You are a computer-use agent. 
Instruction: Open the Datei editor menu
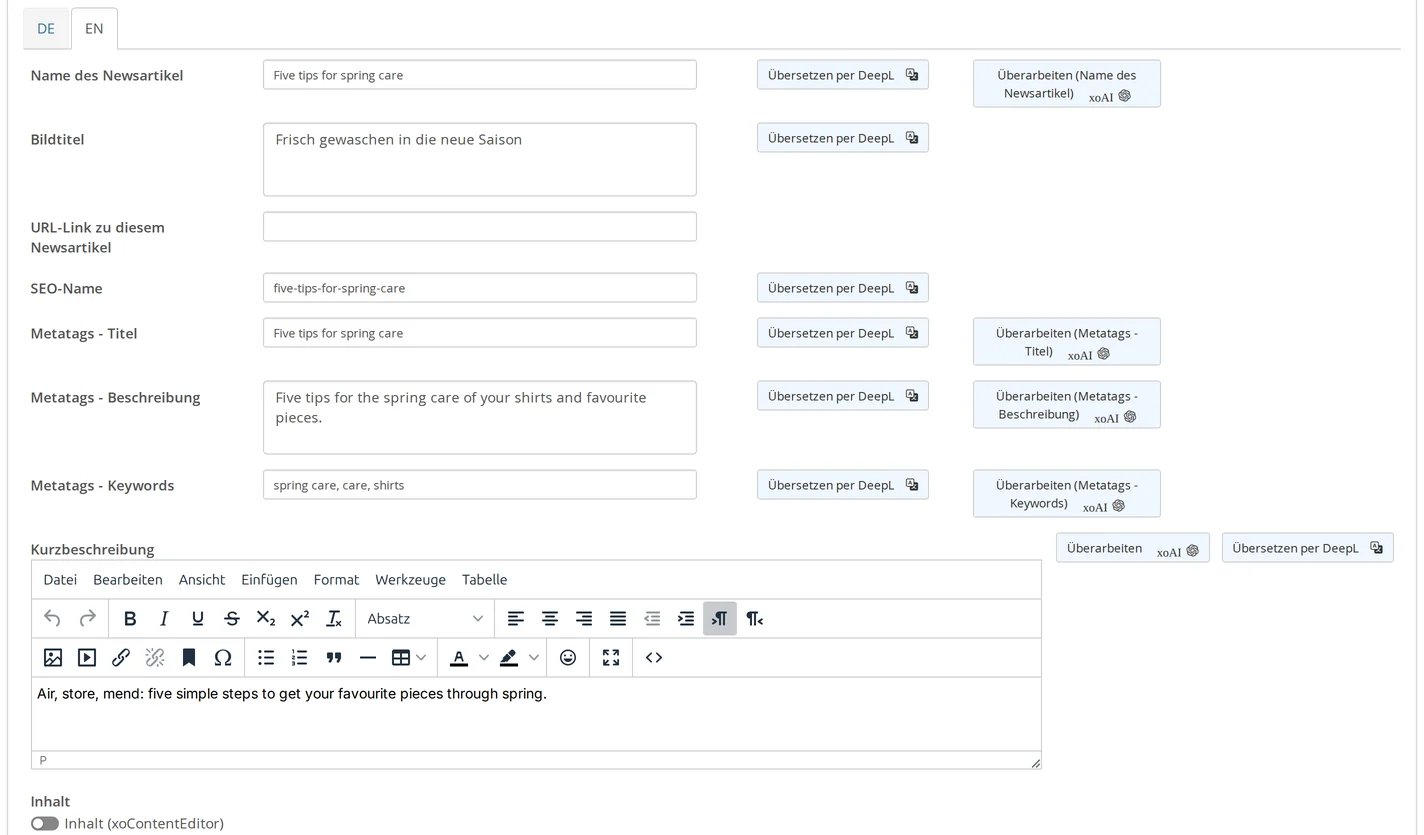coord(60,580)
